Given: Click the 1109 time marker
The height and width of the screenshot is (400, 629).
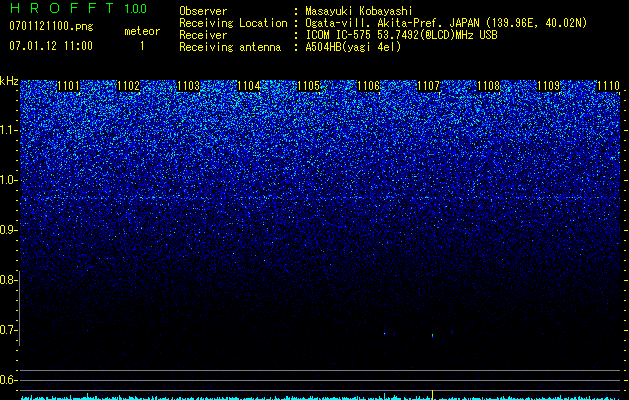Looking at the screenshot, I should 548,86.
